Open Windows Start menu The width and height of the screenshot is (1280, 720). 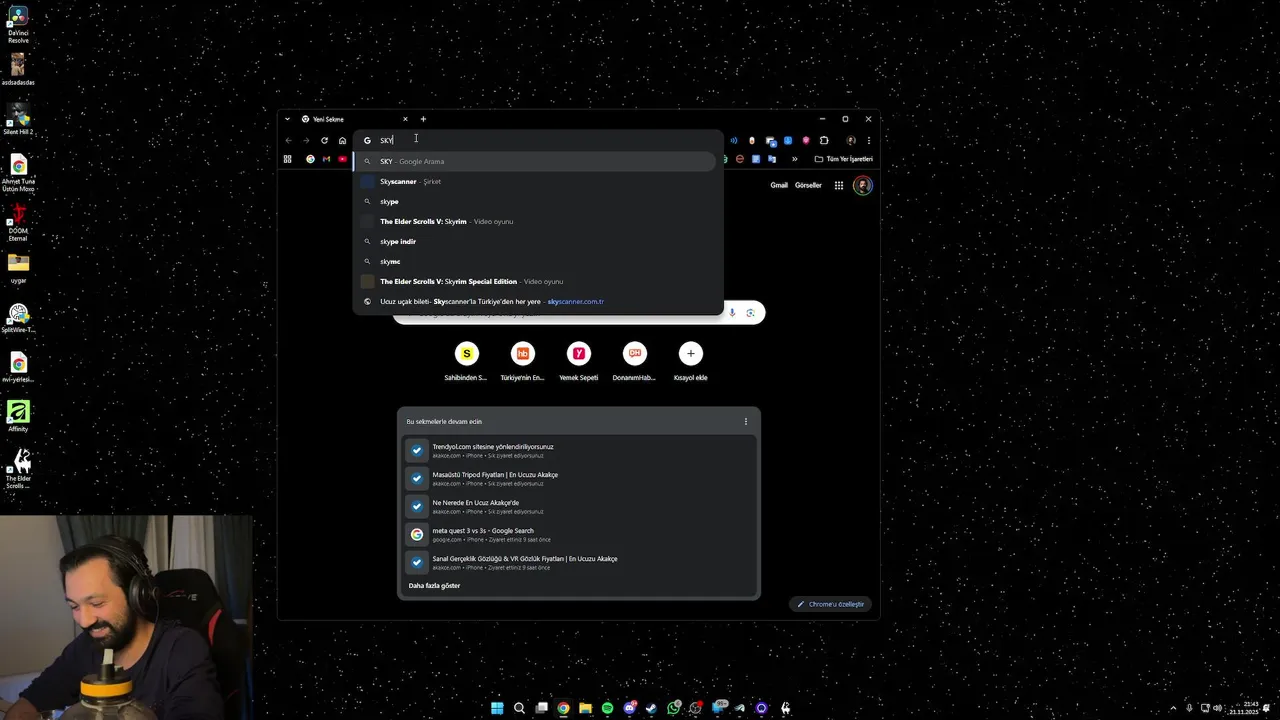[x=497, y=708]
